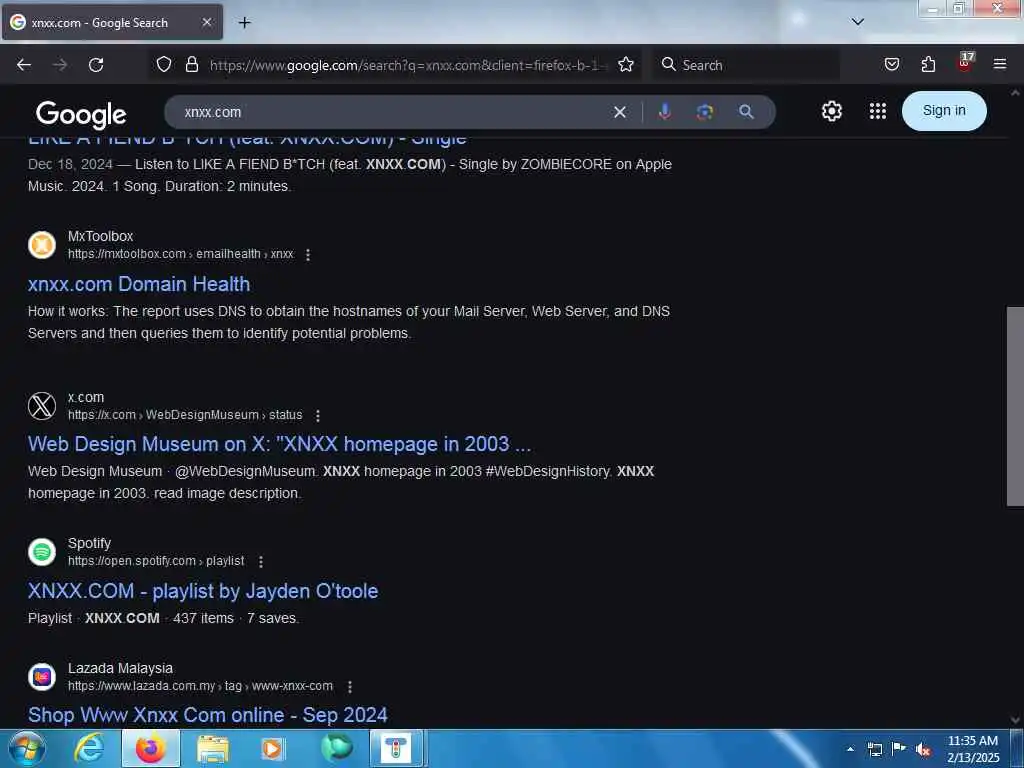Open Windows Media Player from the taskbar
Screen dimensions: 1024x768
tap(272, 748)
